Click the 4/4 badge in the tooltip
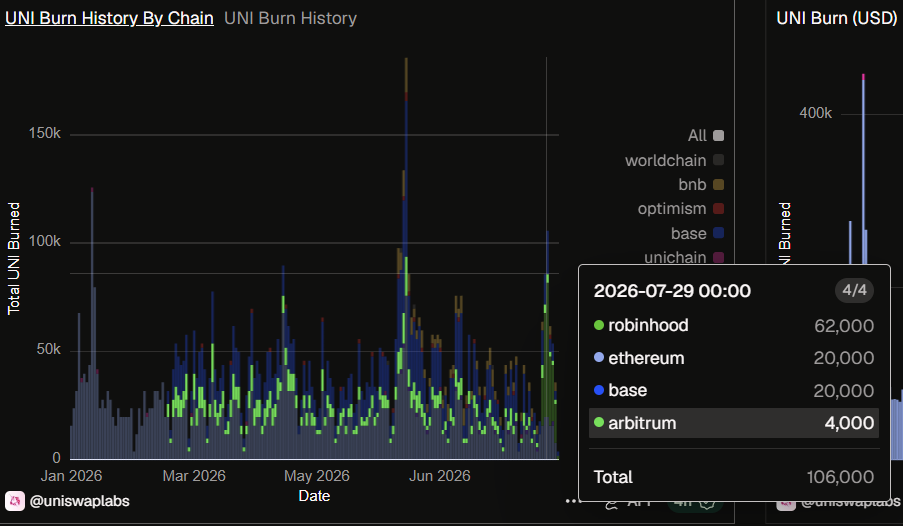Image resolution: width=903 pixels, height=526 pixels. pyautogui.click(x=854, y=290)
